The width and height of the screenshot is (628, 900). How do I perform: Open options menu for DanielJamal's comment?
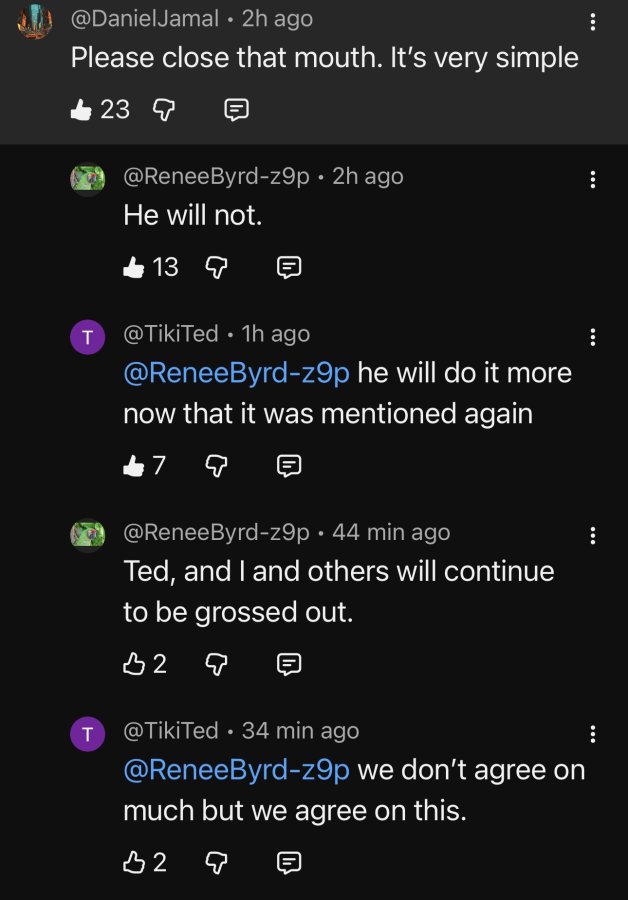pos(592,22)
